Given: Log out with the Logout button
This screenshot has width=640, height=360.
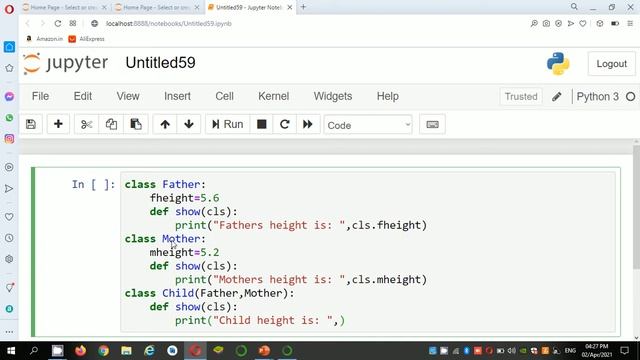Looking at the screenshot, I should [x=611, y=64].
